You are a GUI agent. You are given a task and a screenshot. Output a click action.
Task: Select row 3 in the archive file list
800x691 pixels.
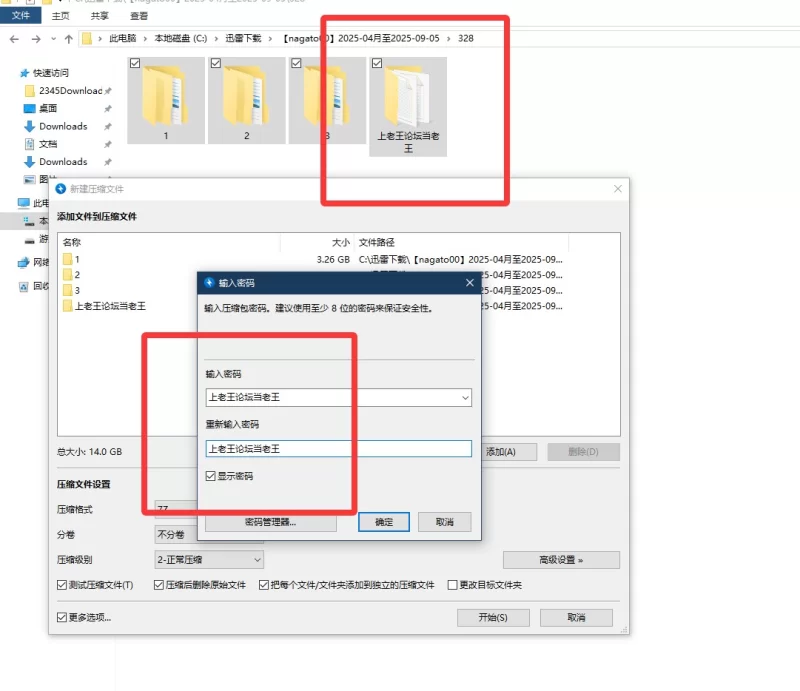[128, 290]
